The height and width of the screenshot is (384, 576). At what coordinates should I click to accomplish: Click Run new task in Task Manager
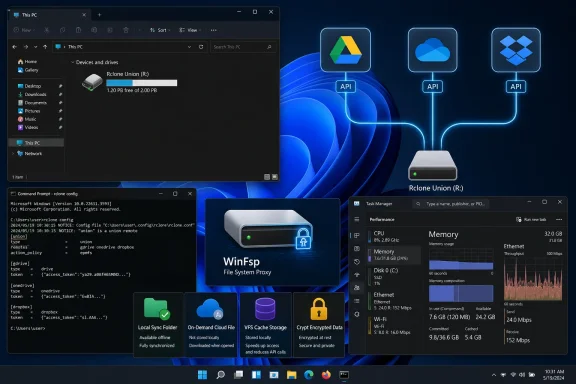pos(531,219)
